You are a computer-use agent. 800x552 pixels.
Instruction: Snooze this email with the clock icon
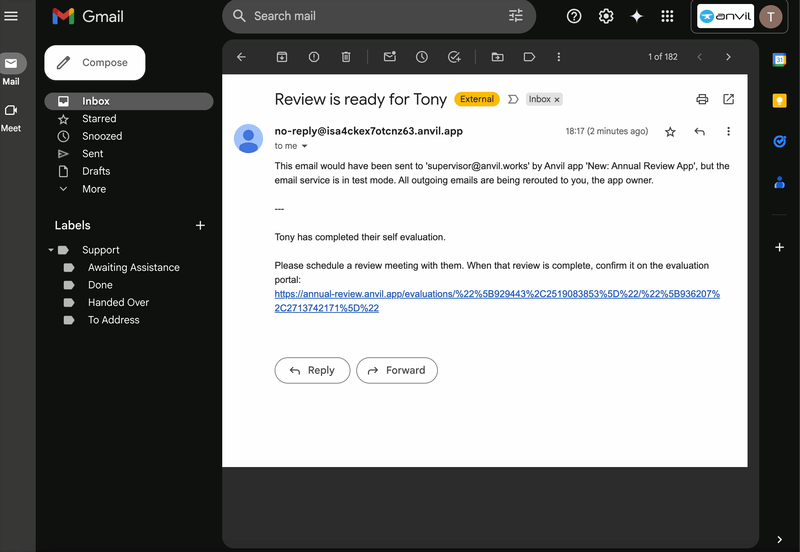tap(422, 57)
